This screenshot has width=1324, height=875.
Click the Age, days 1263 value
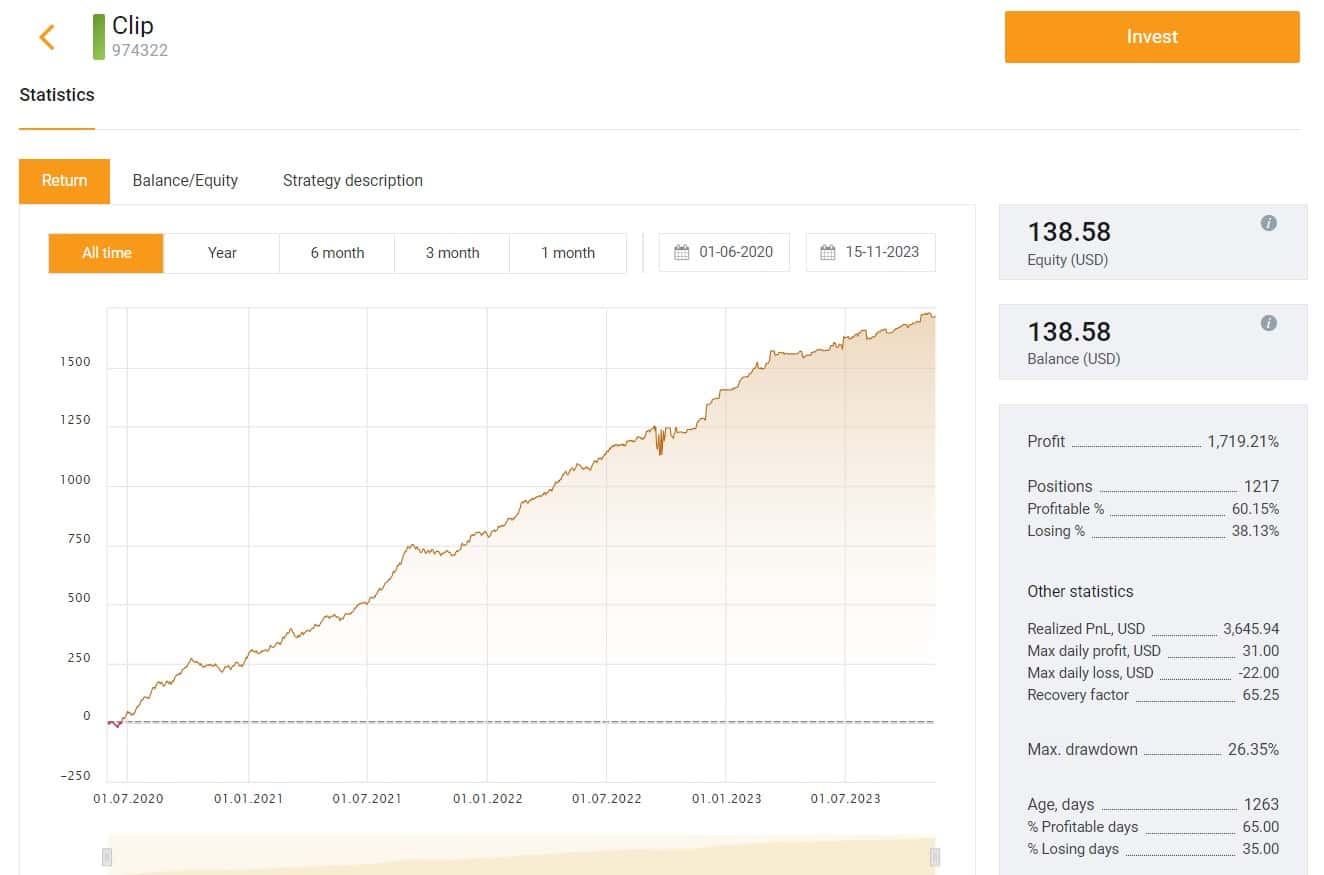1261,804
